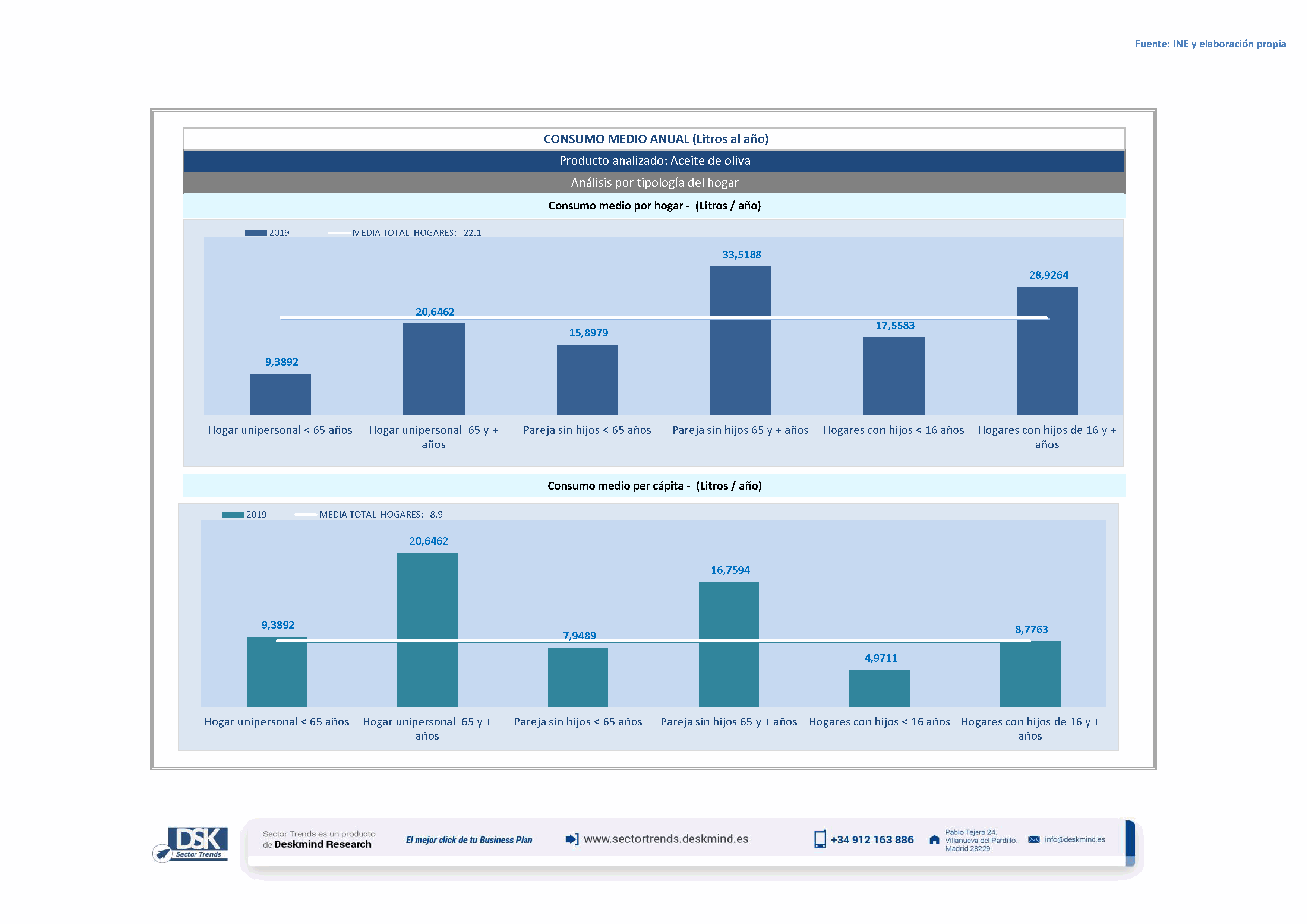This screenshot has width=1307, height=924.
Task: Click the arrow icon beside the website URL
Action: 572,839
